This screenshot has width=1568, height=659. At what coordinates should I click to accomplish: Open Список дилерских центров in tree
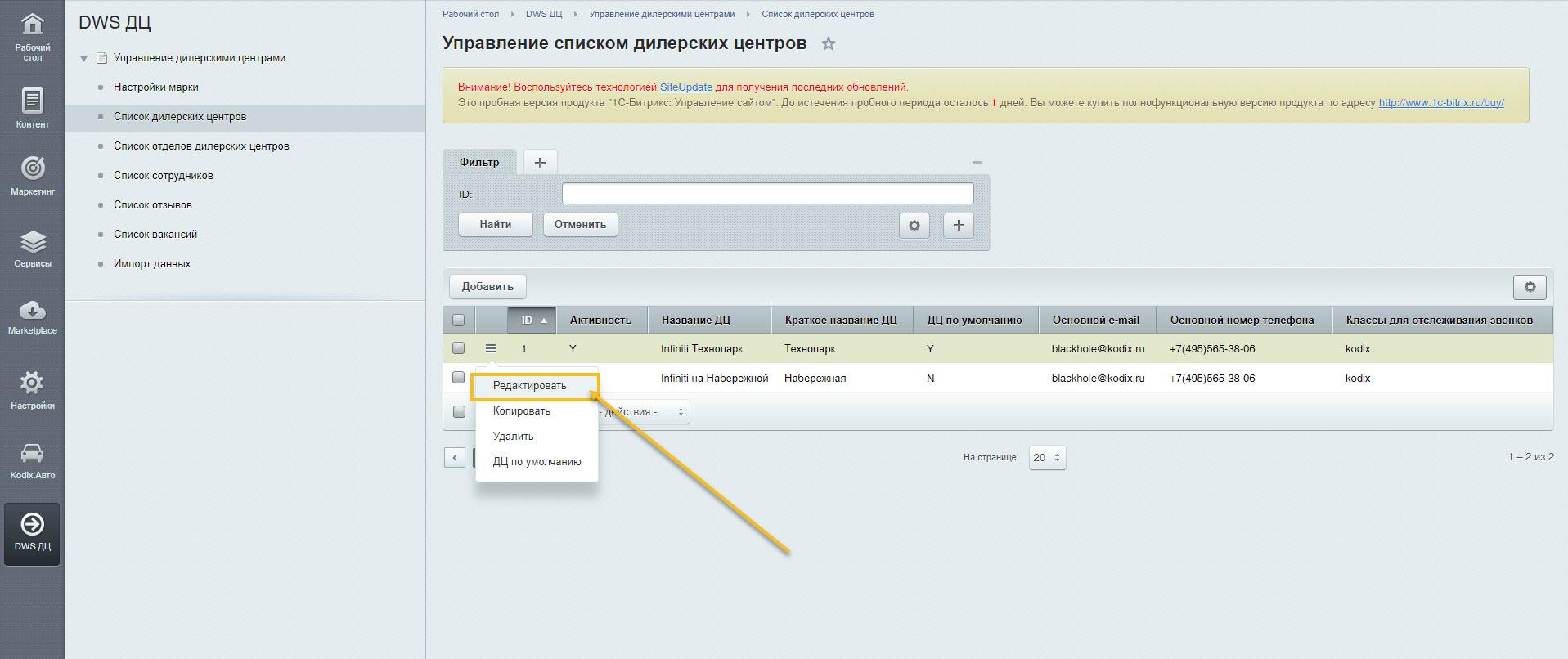[x=180, y=117]
